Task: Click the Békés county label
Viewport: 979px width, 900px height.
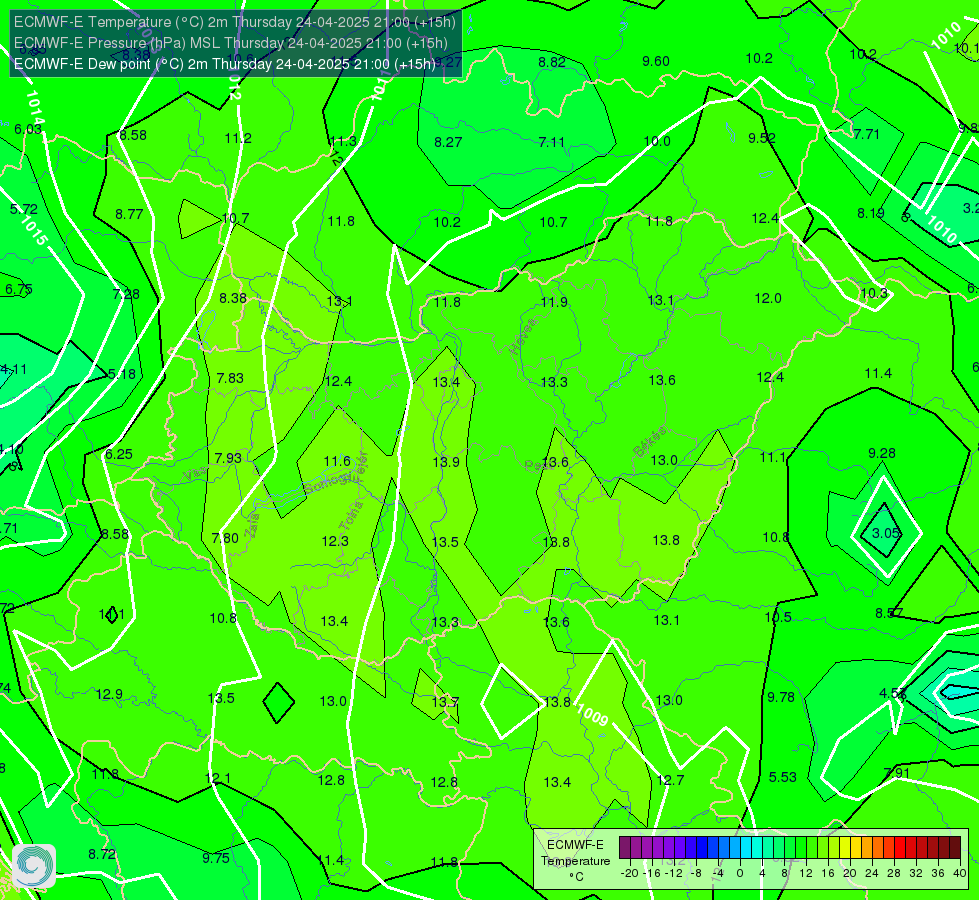Action: pos(649,442)
